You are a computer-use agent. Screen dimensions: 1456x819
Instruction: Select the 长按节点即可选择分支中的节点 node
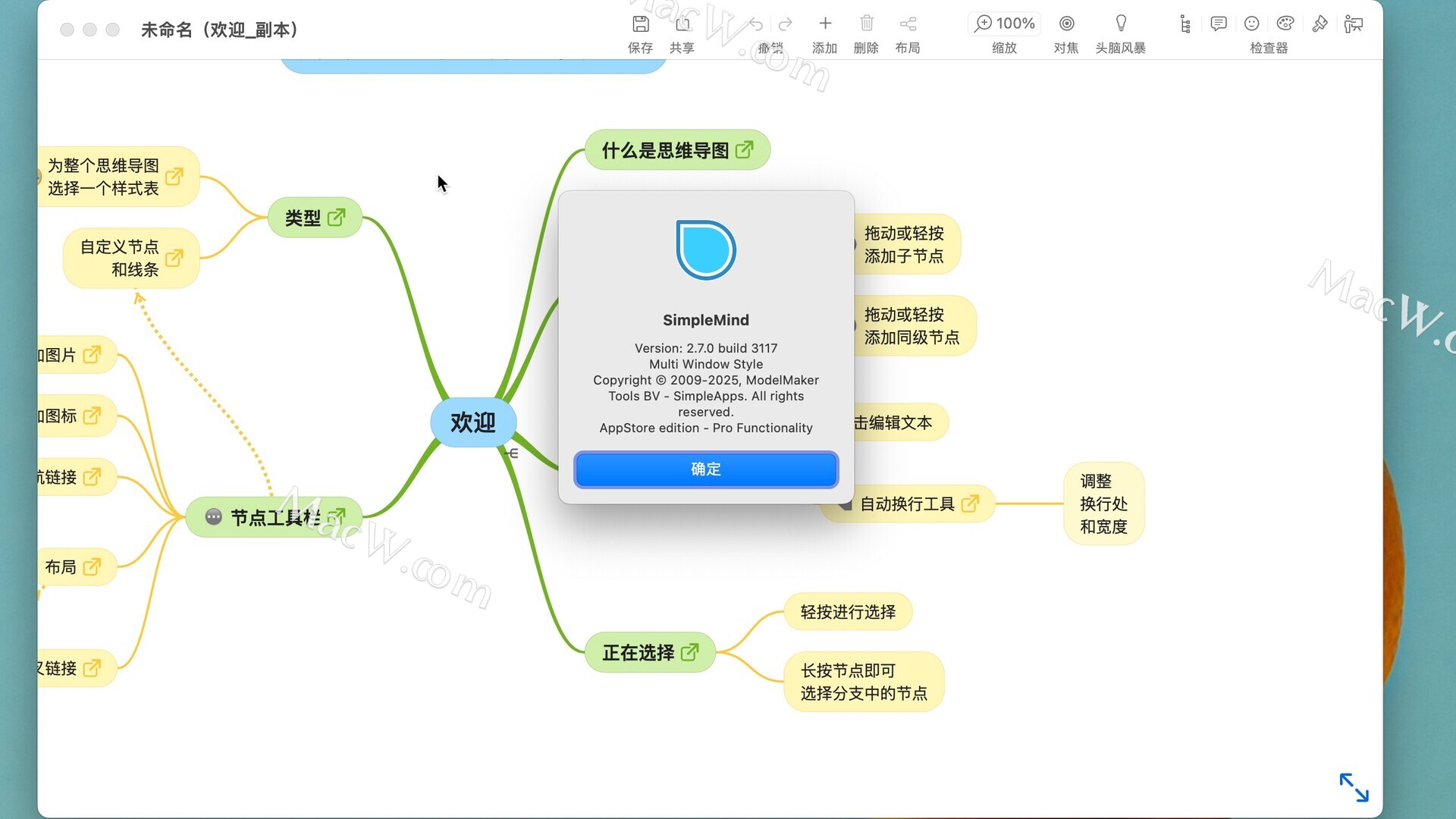click(x=864, y=682)
